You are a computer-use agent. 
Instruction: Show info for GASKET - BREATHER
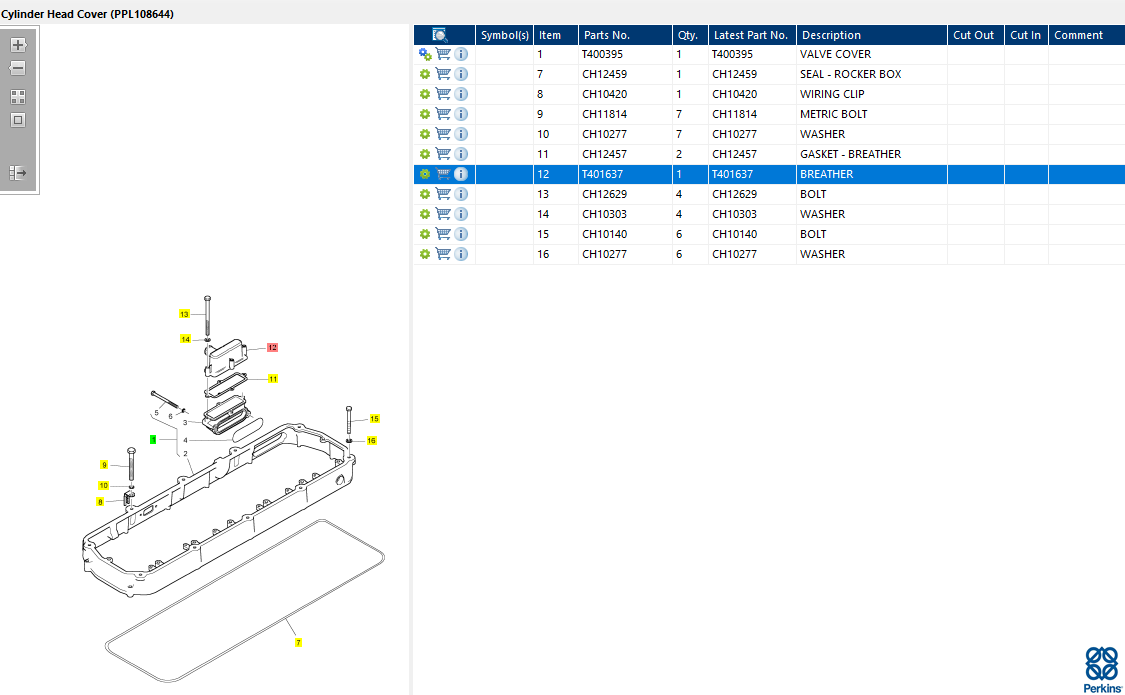[461, 155]
